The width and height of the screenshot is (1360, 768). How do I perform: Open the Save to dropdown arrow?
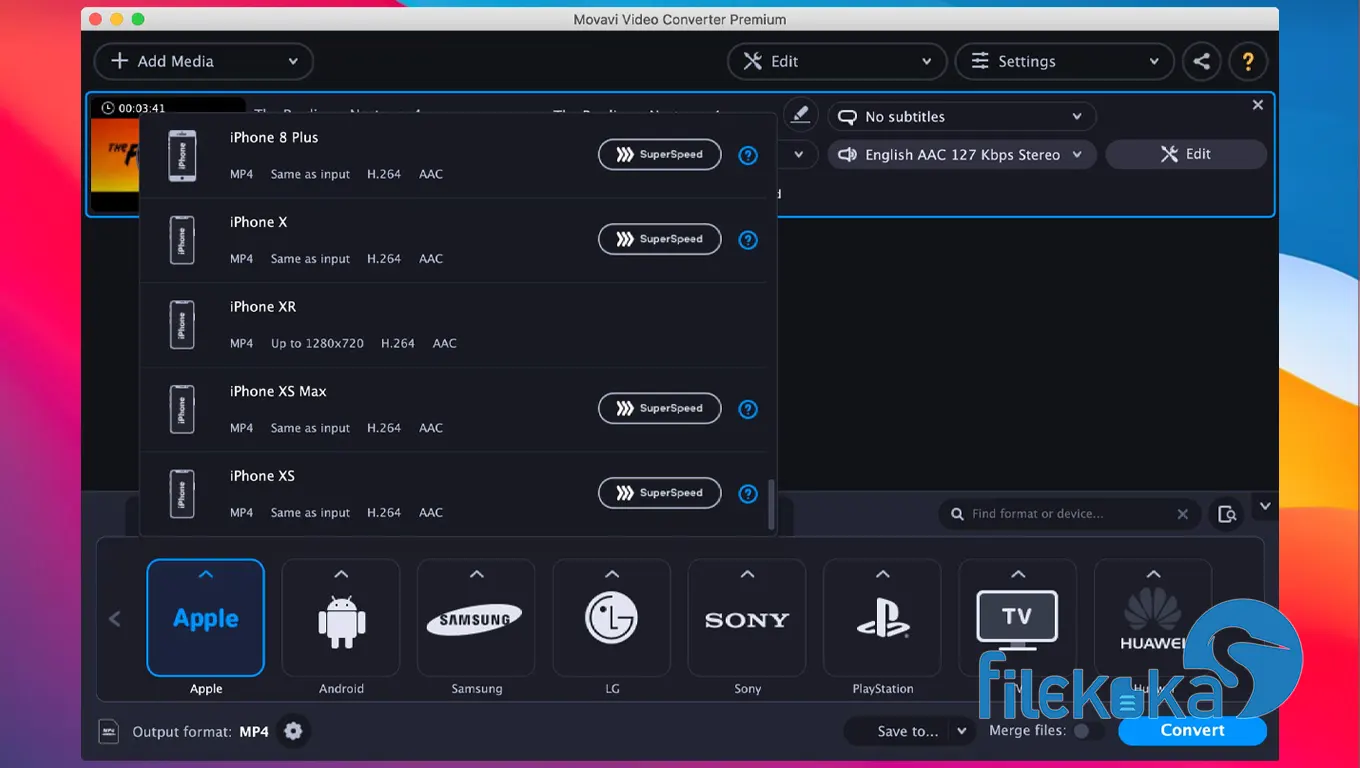point(962,731)
